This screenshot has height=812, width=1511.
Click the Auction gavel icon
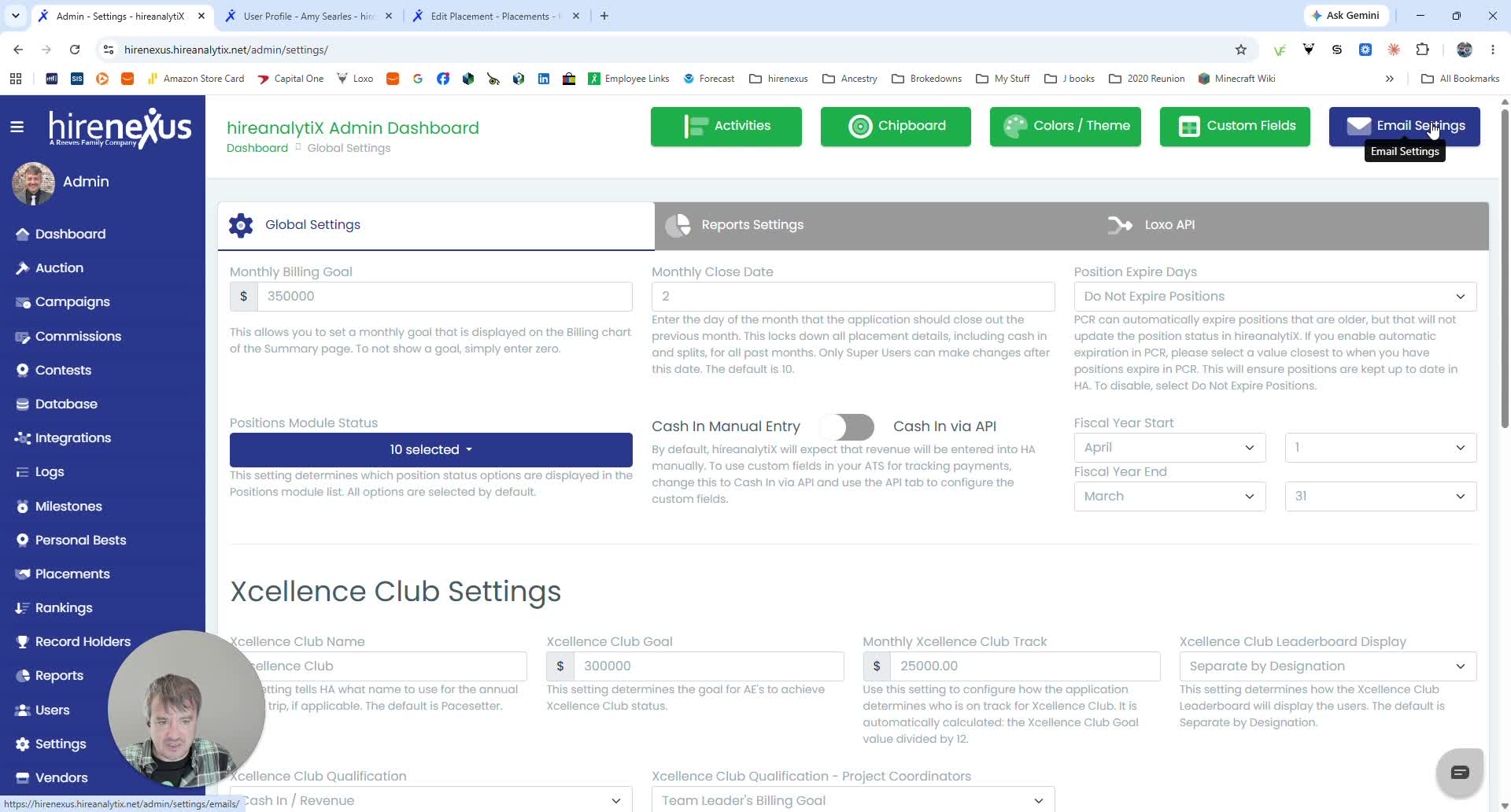point(22,268)
